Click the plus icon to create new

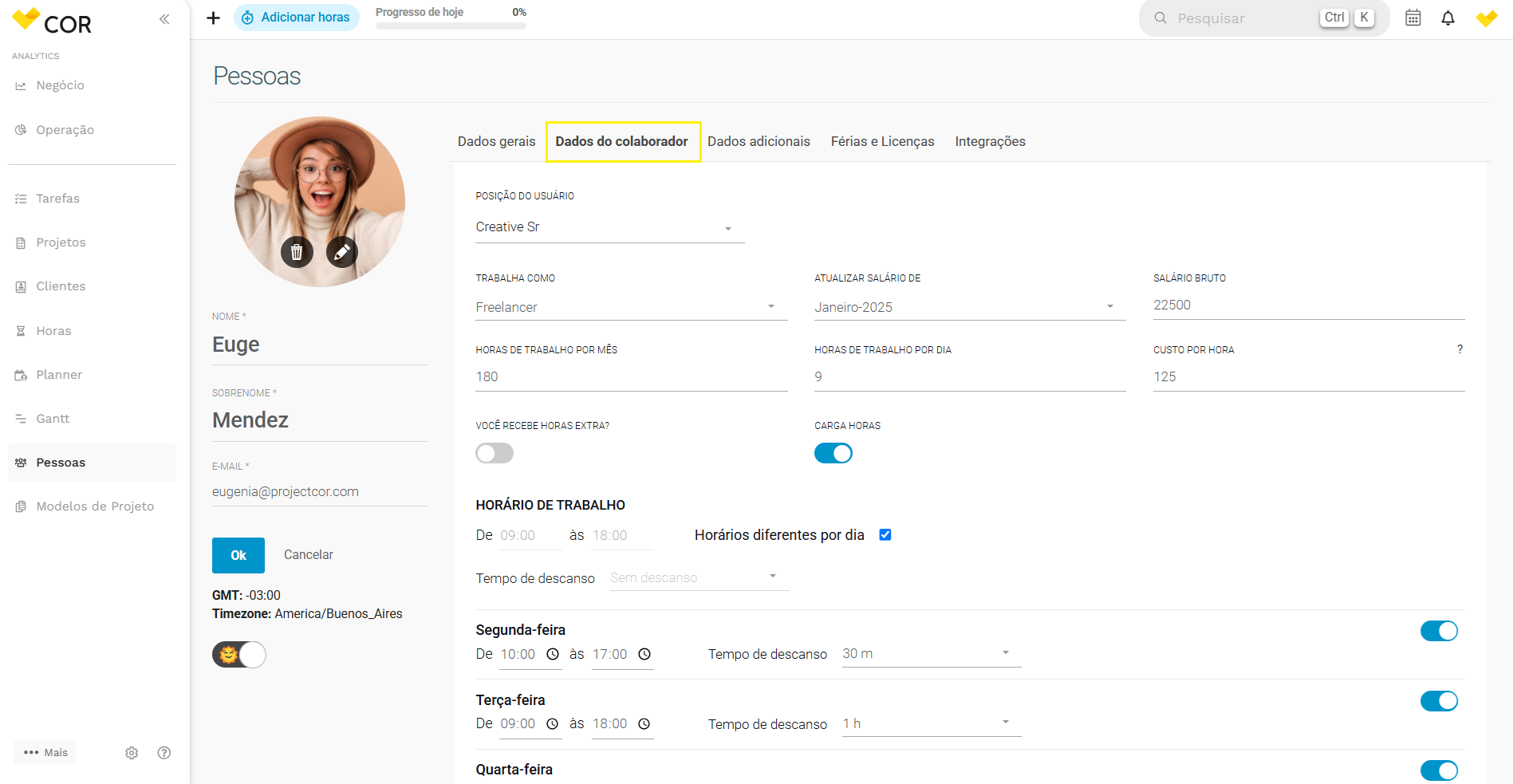tap(213, 18)
